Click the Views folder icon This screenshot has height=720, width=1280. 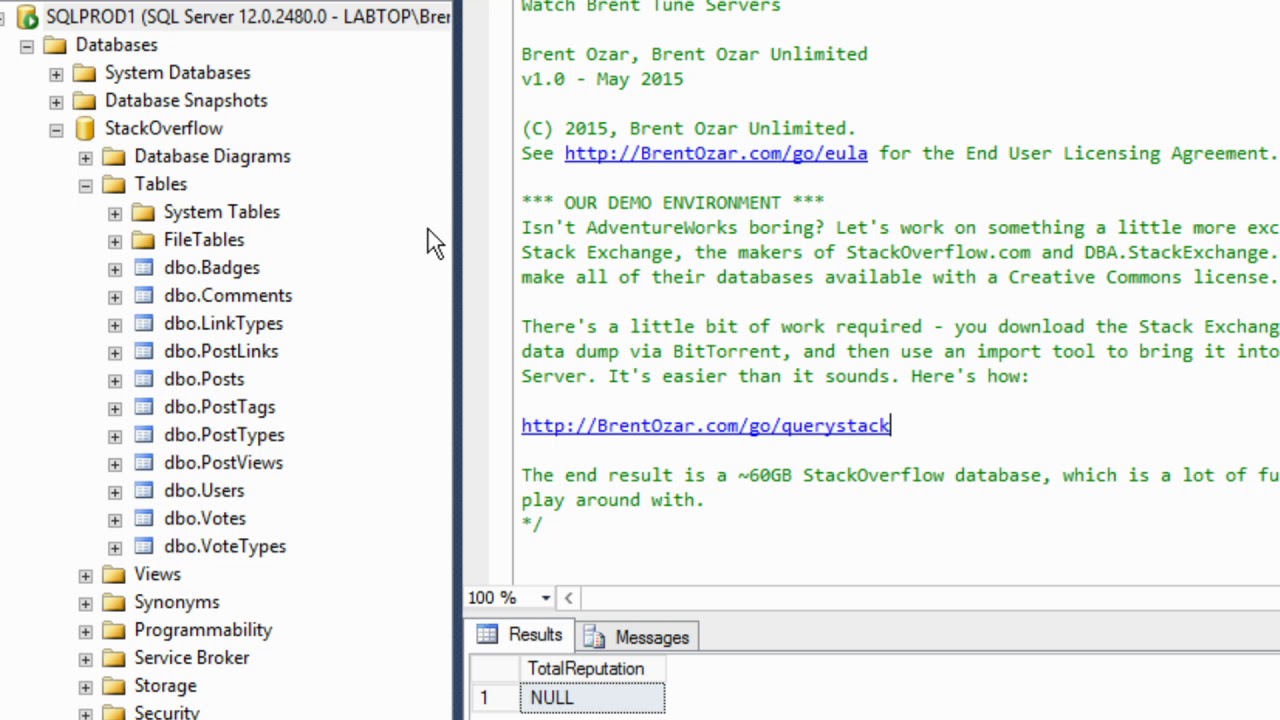(114, 575)
